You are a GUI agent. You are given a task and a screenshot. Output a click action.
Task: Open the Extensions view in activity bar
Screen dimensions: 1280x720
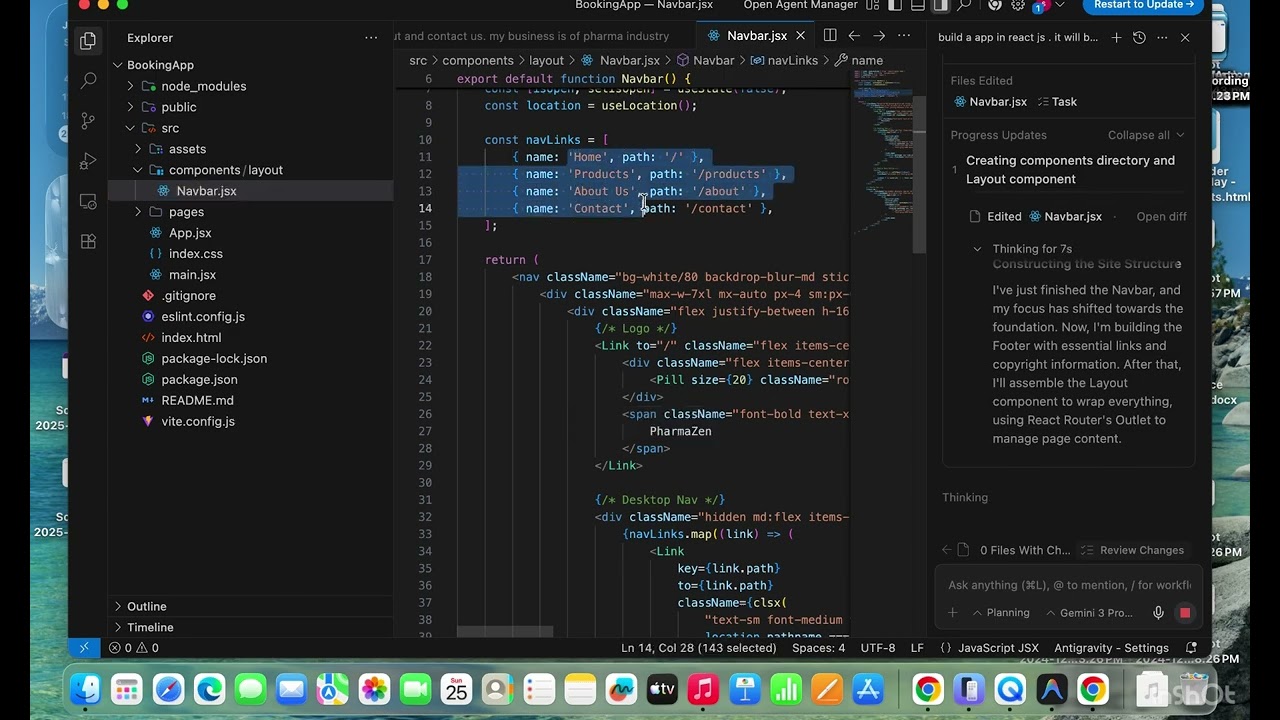click(88, 241)
